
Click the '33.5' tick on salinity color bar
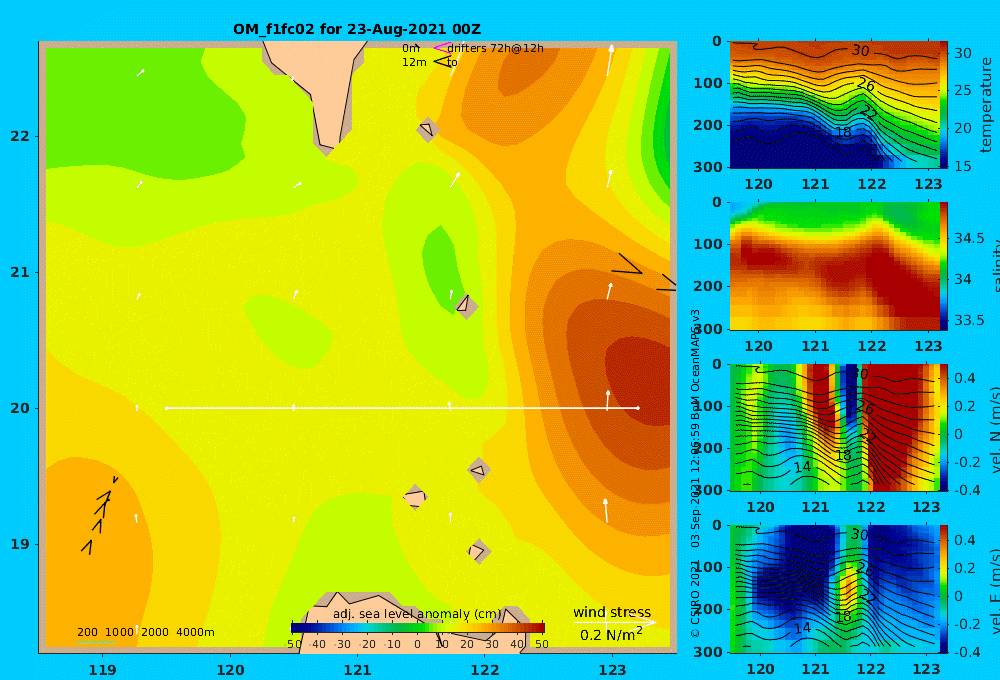pyautogui.click(x=969, y=320)
